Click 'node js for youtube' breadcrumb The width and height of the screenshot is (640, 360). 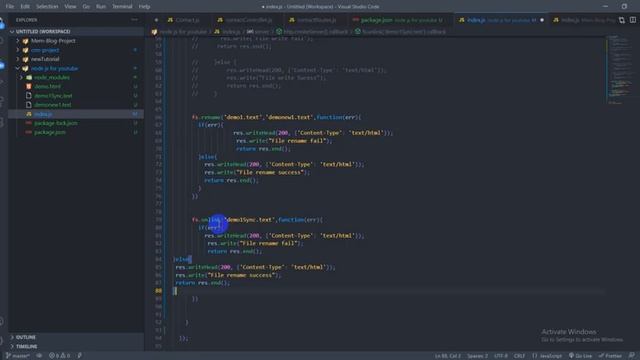pos(183,31)
